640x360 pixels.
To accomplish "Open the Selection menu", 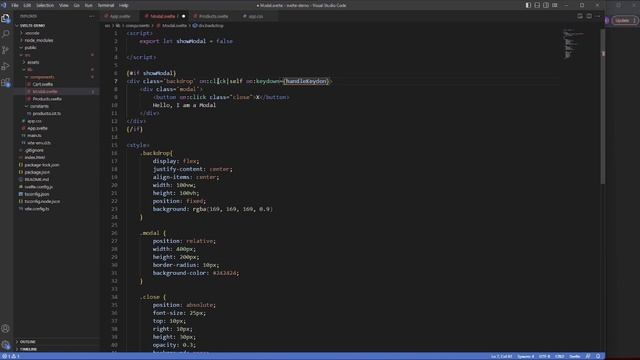I will point(45,5).
